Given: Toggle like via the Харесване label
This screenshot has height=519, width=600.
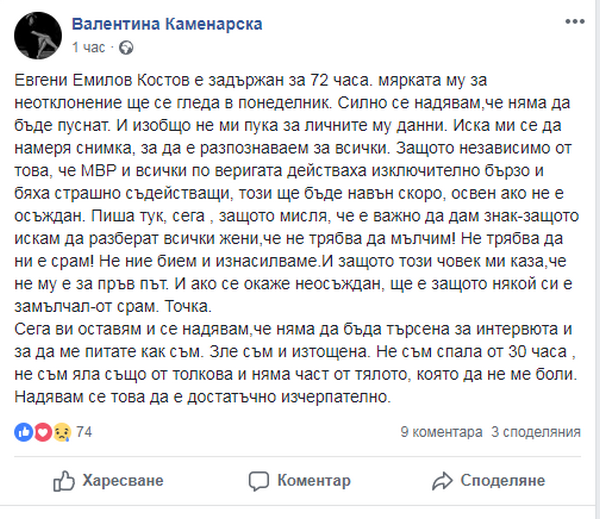Looking at the screenshot, I should click(123, 481).
